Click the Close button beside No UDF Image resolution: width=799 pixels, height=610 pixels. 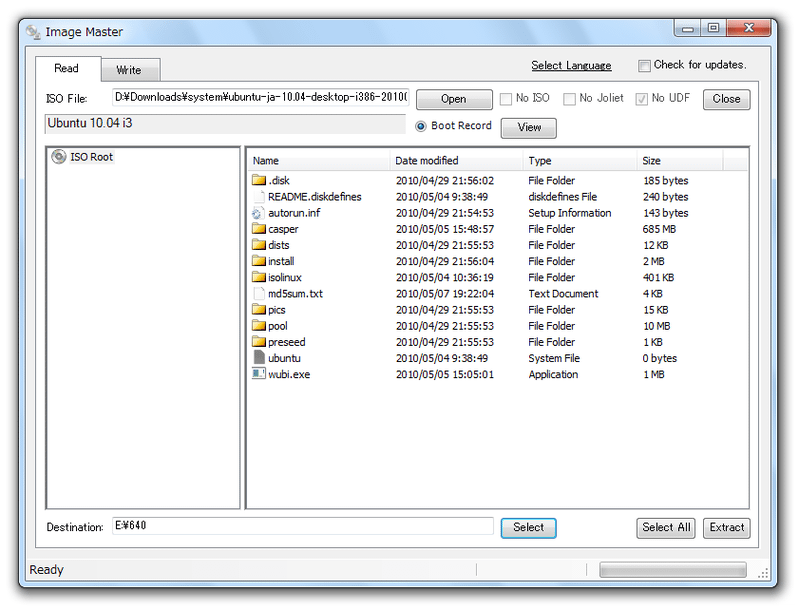click(726, 99)
